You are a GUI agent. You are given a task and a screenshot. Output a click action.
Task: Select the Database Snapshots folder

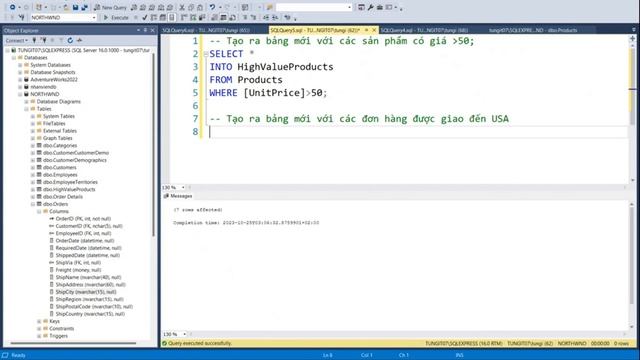coord(53,72)
